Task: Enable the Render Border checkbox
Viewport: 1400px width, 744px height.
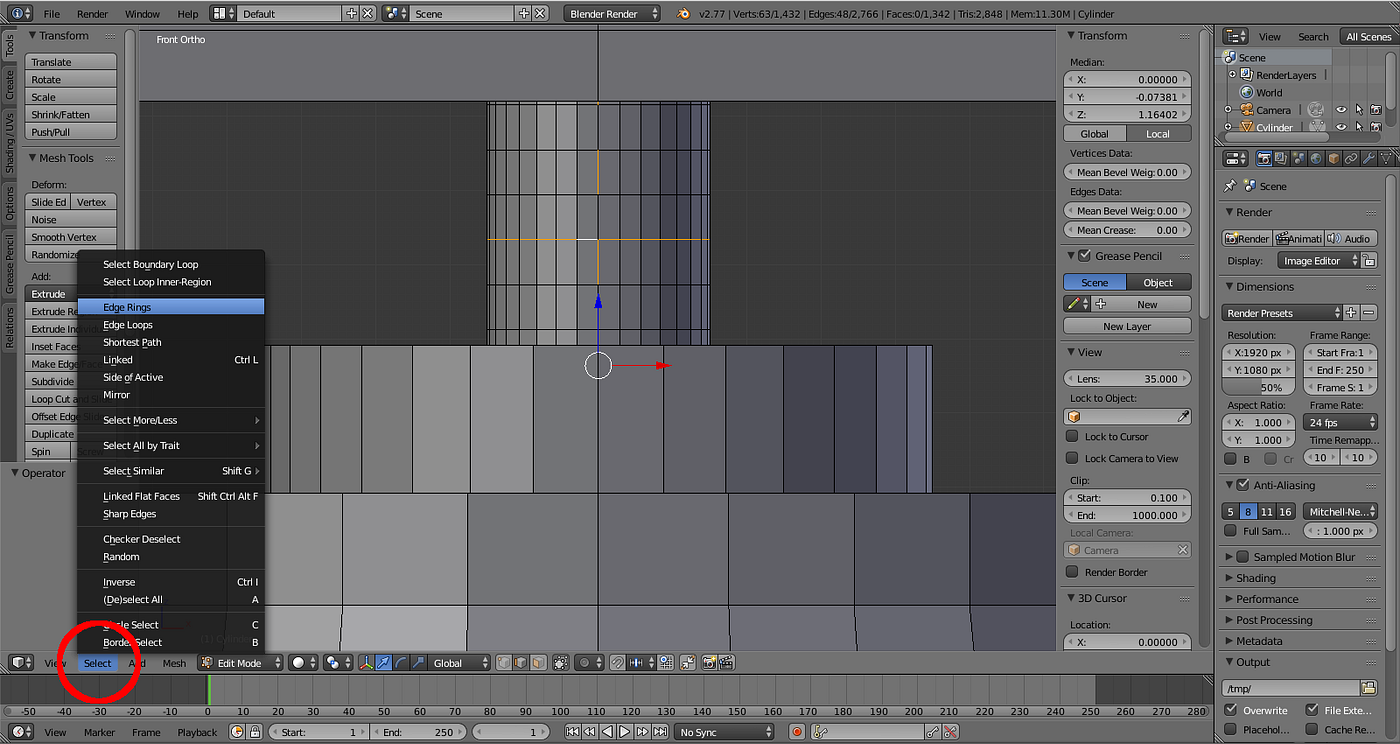Action: coord(1072,572)
